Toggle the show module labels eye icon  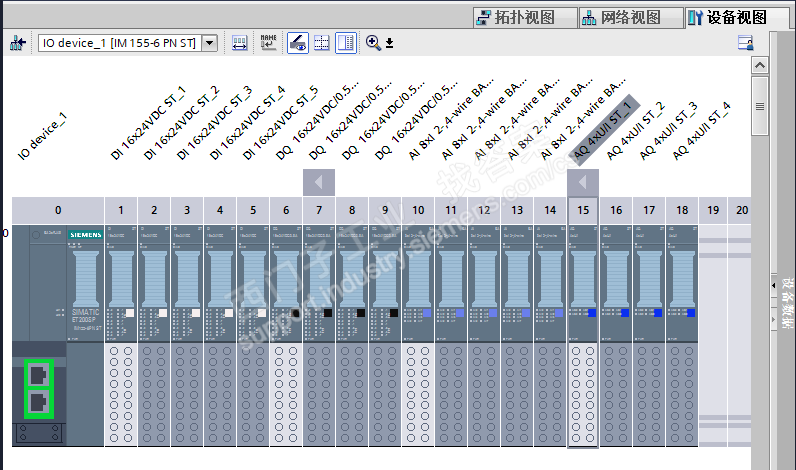[x=297, y=43]
